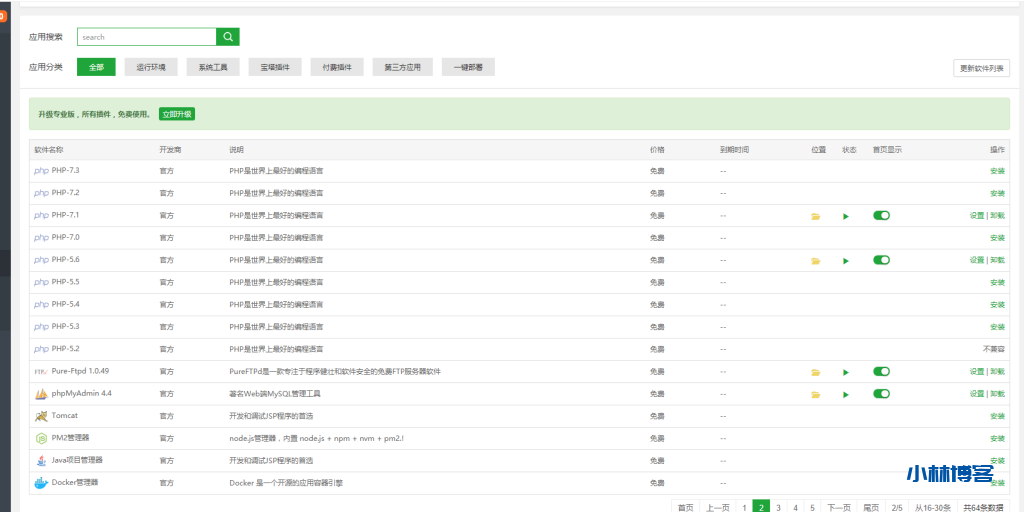1024x512 pixels.
Task: Select the 系统工具 category tab
Action: (213, 67)
